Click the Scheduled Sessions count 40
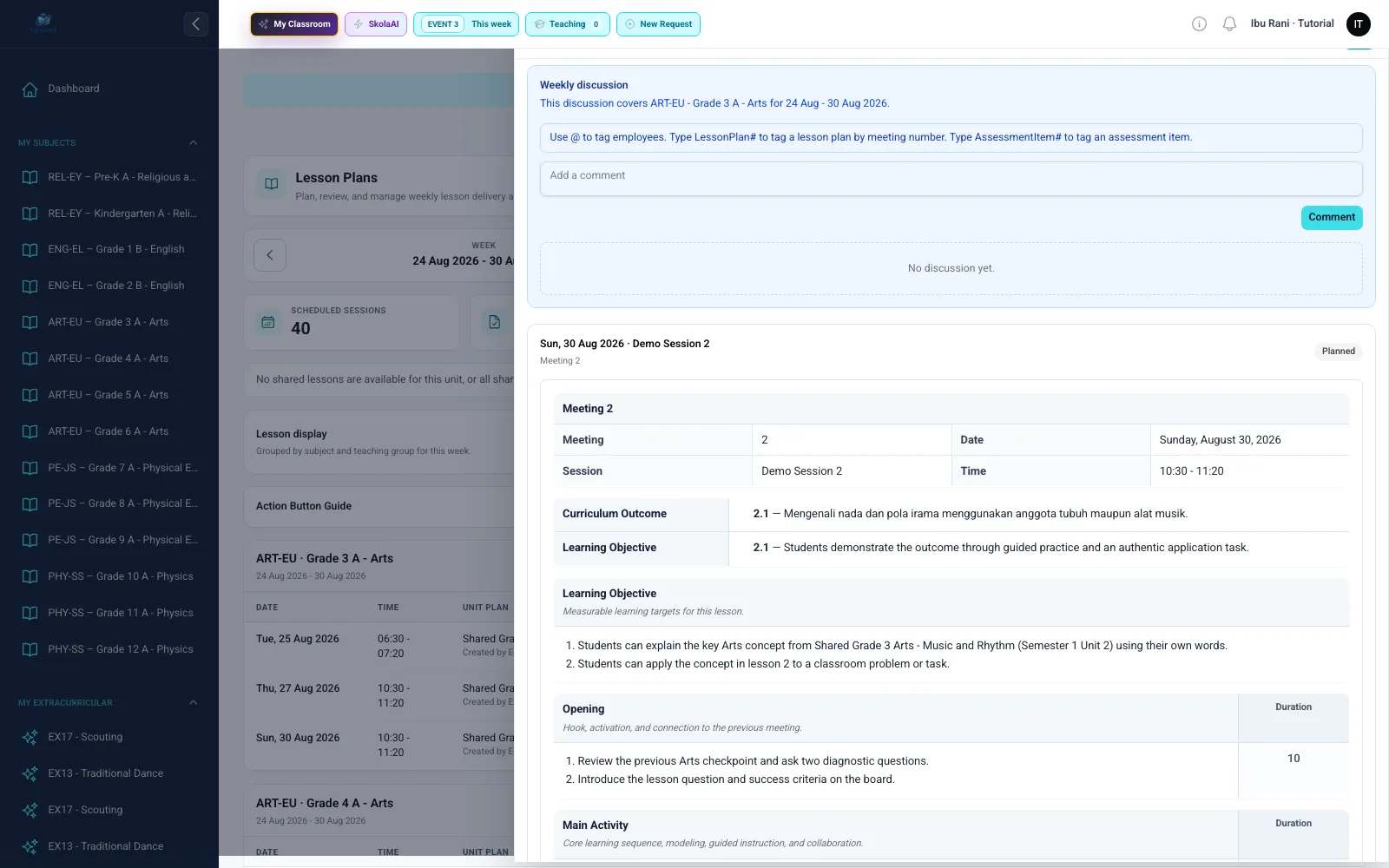The image size is (1389, 868). click(300, 329)
